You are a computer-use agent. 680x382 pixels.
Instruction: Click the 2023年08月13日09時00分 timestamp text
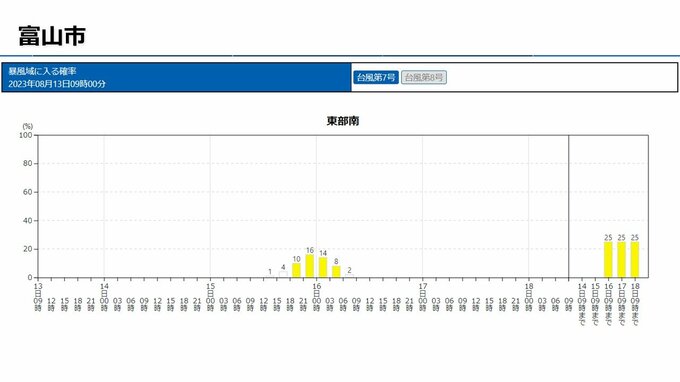click(57, 84)
